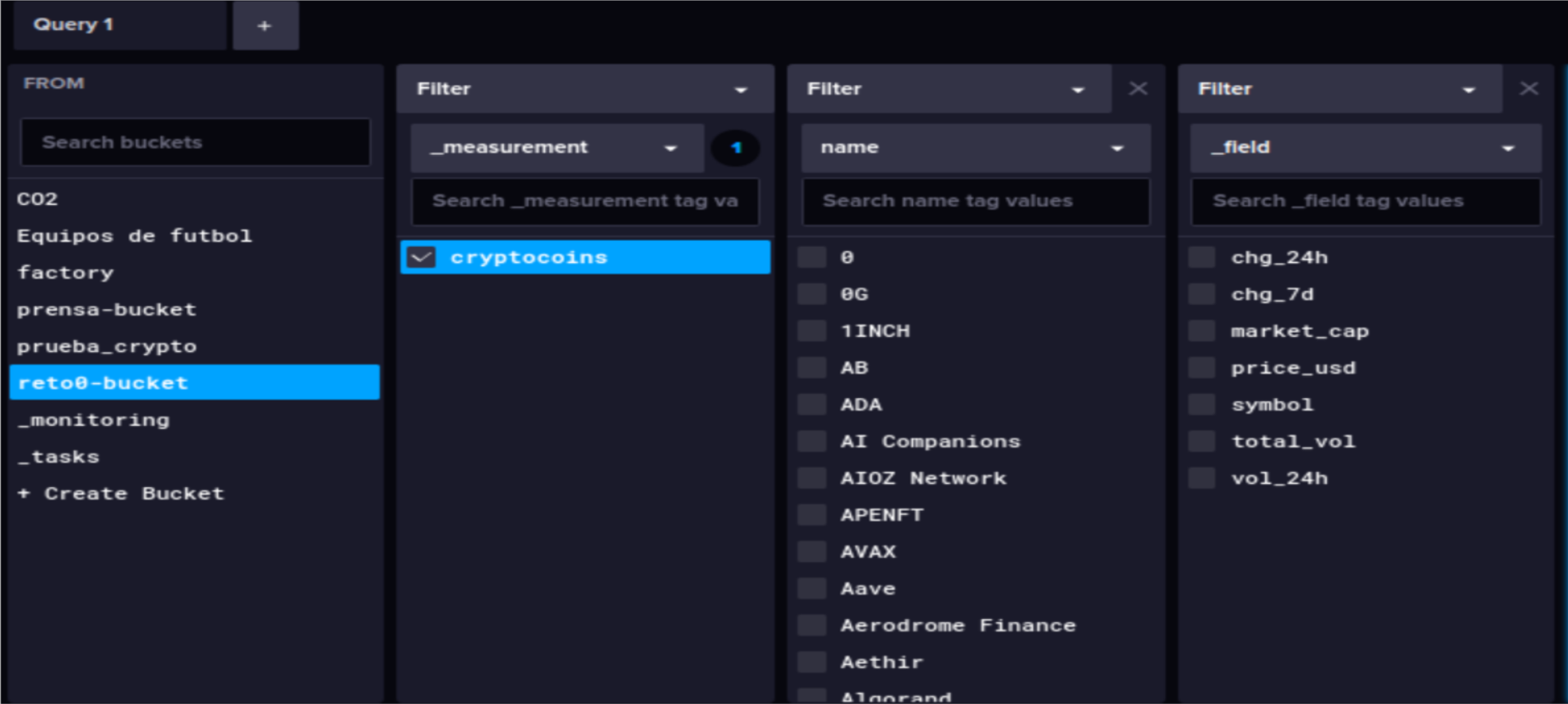Click the Search name tag values box

coord(975,201)
